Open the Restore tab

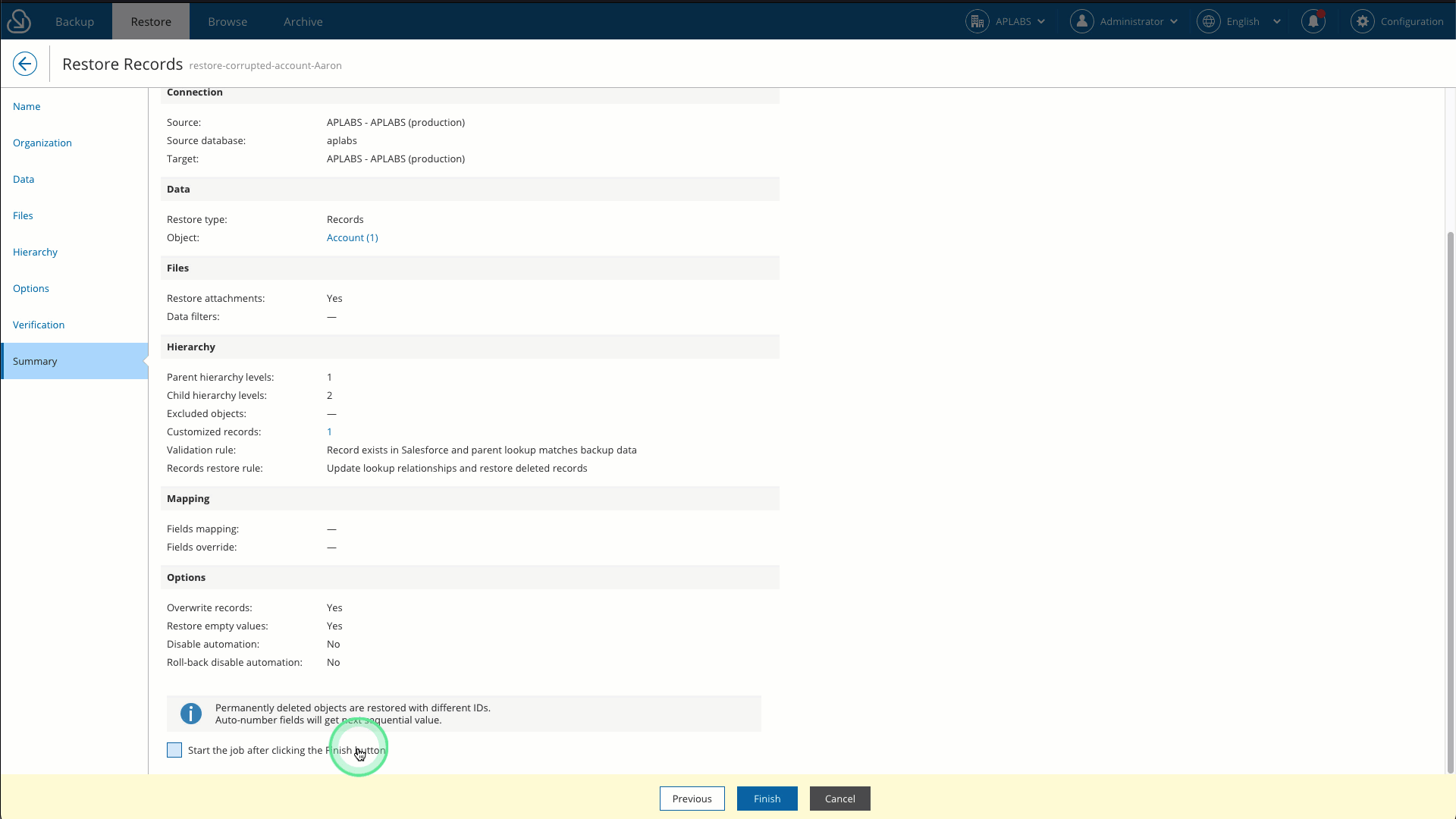pos(151,21)
